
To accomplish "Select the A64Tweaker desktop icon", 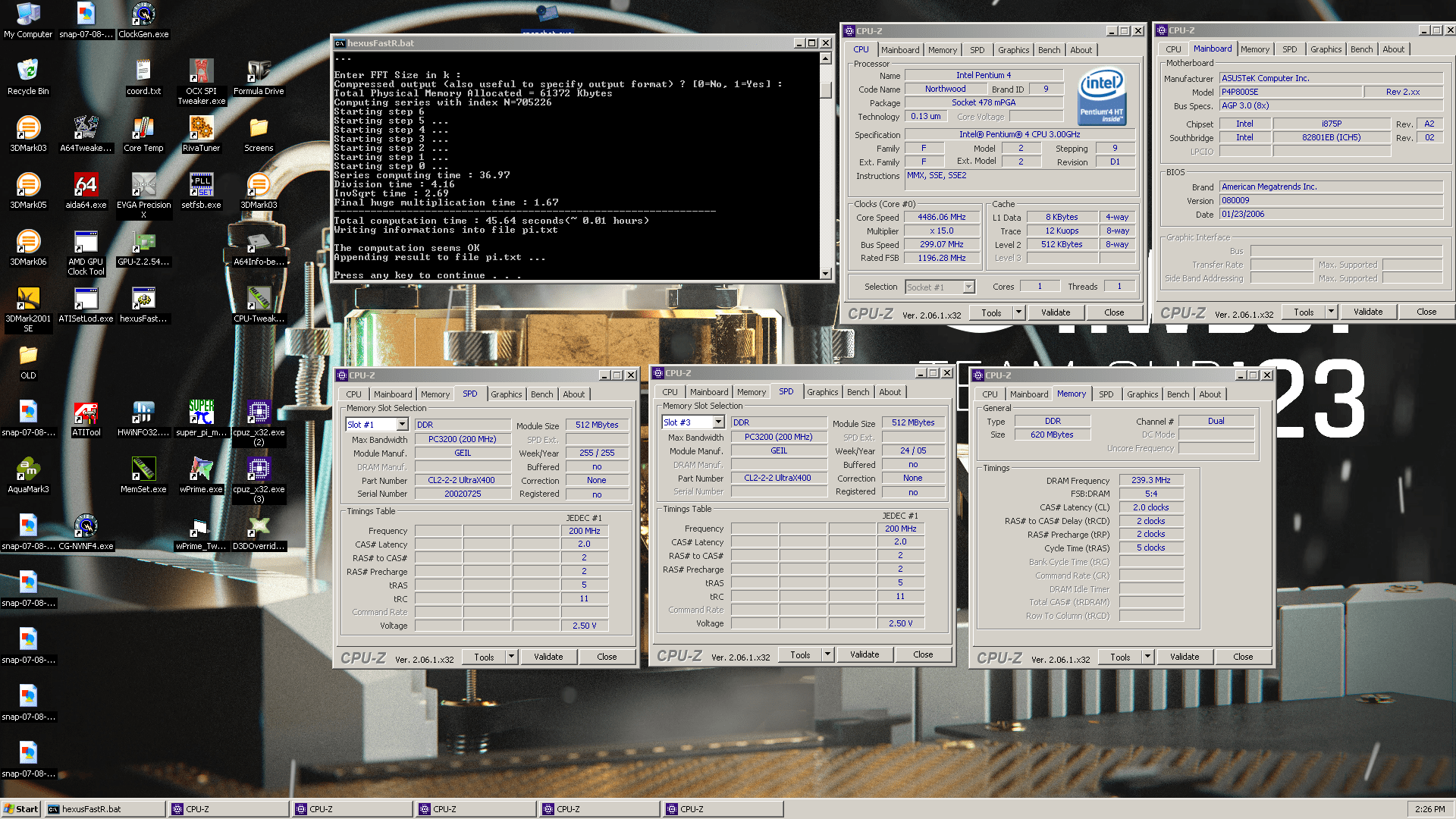I will (86, 133).
